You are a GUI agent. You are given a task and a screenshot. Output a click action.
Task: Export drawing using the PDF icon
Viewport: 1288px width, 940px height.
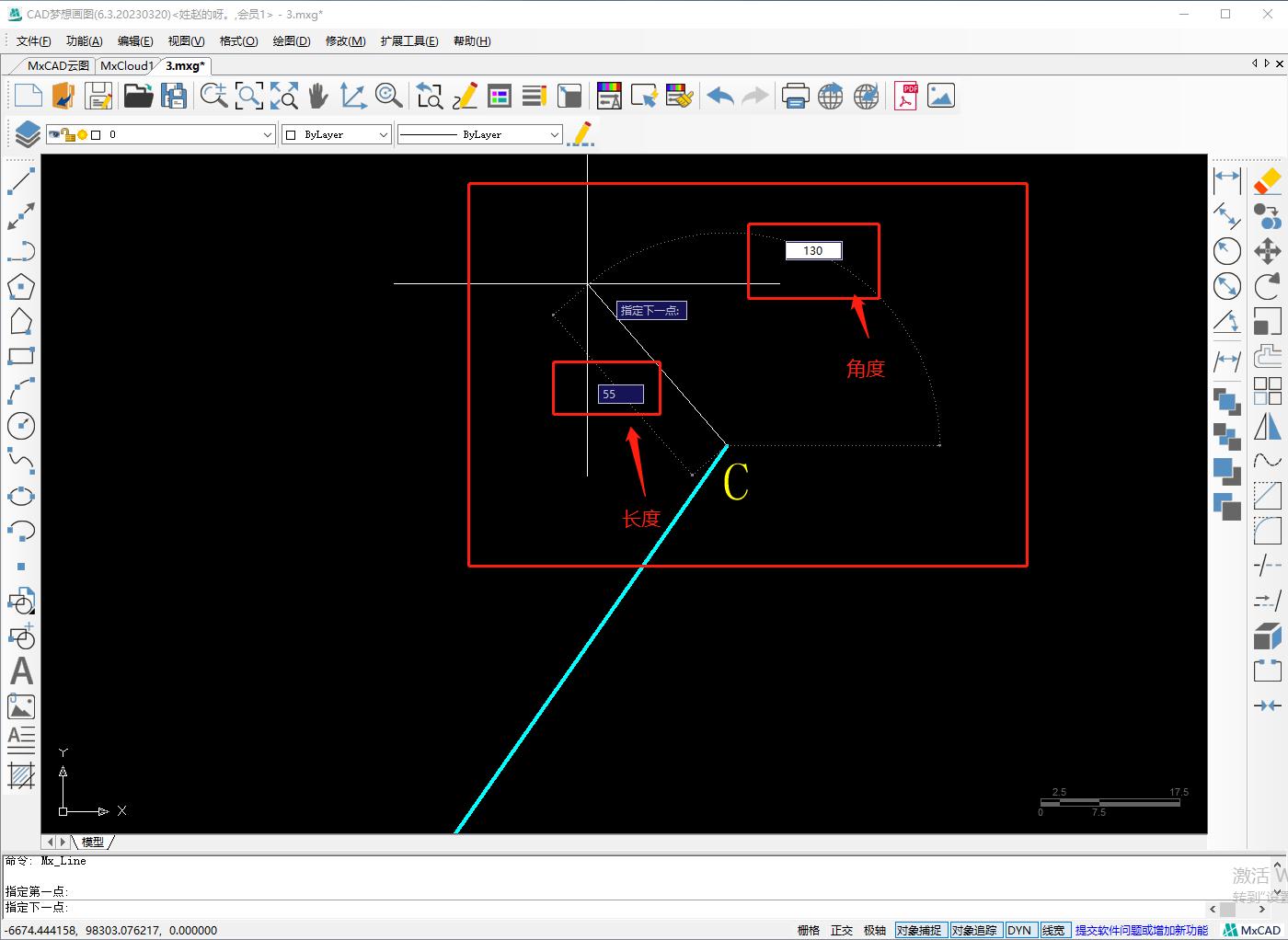(906, 97)
